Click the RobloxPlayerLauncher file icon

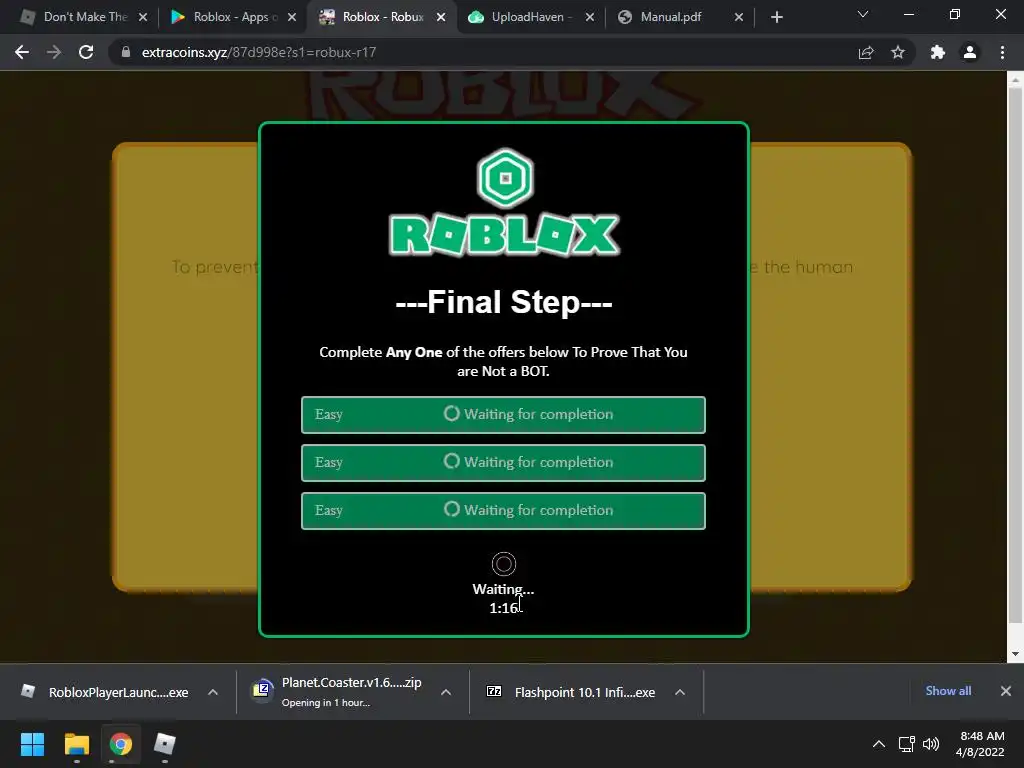pos(28,691)
